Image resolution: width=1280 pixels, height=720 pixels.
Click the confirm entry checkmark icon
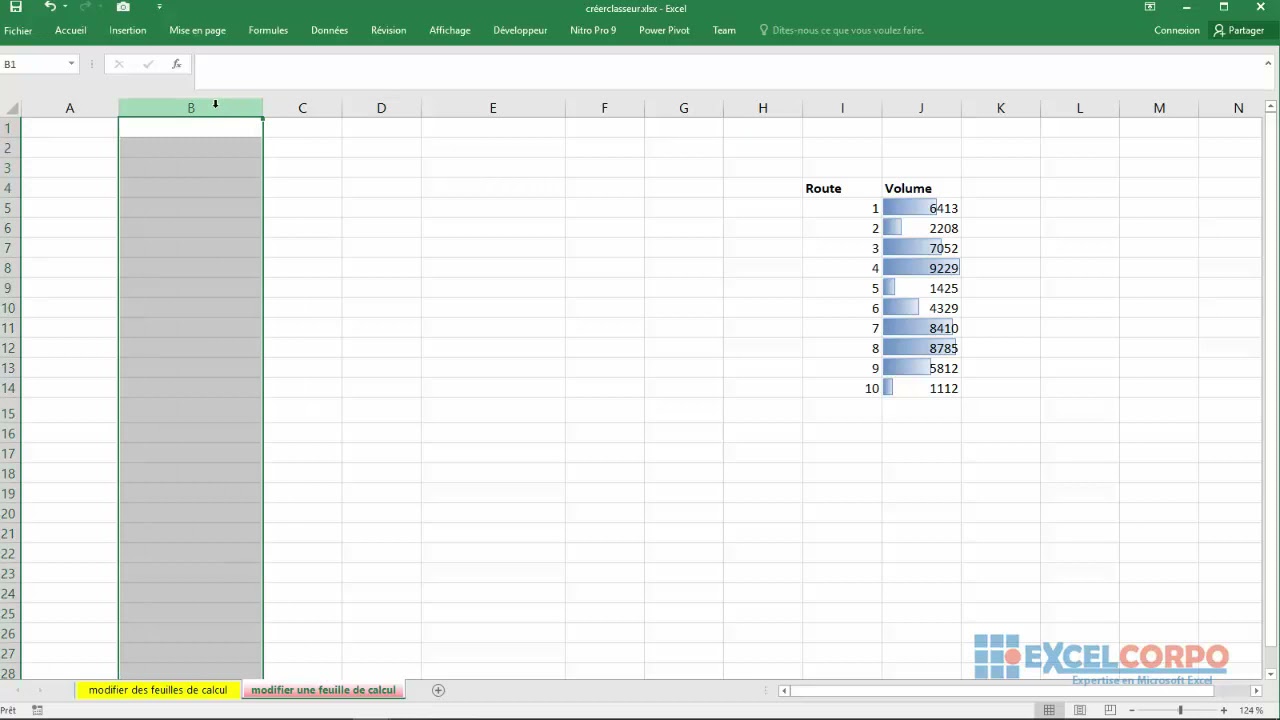point(148,64)
